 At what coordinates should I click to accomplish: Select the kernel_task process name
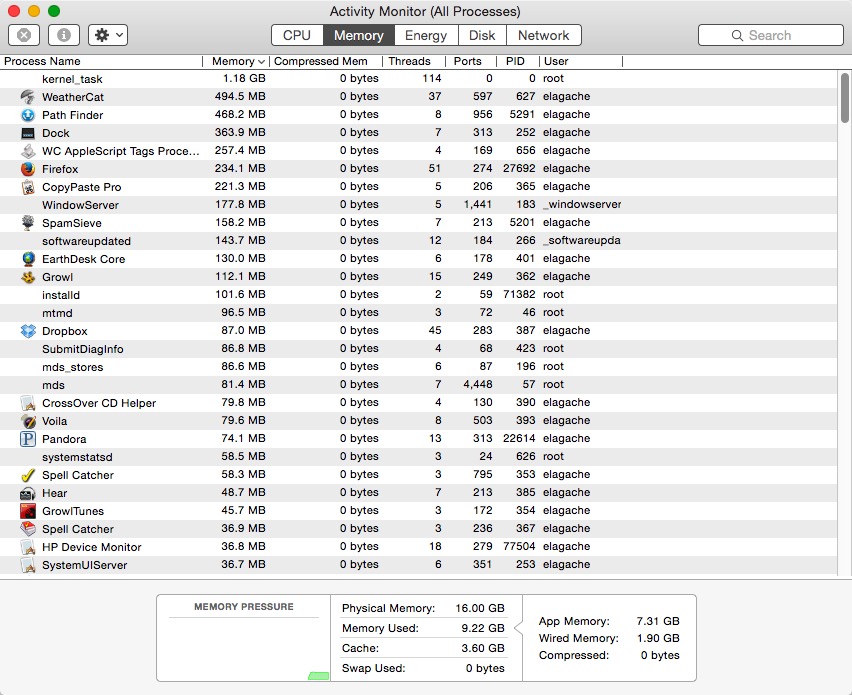pyautogui.click(x=72, y=79)
